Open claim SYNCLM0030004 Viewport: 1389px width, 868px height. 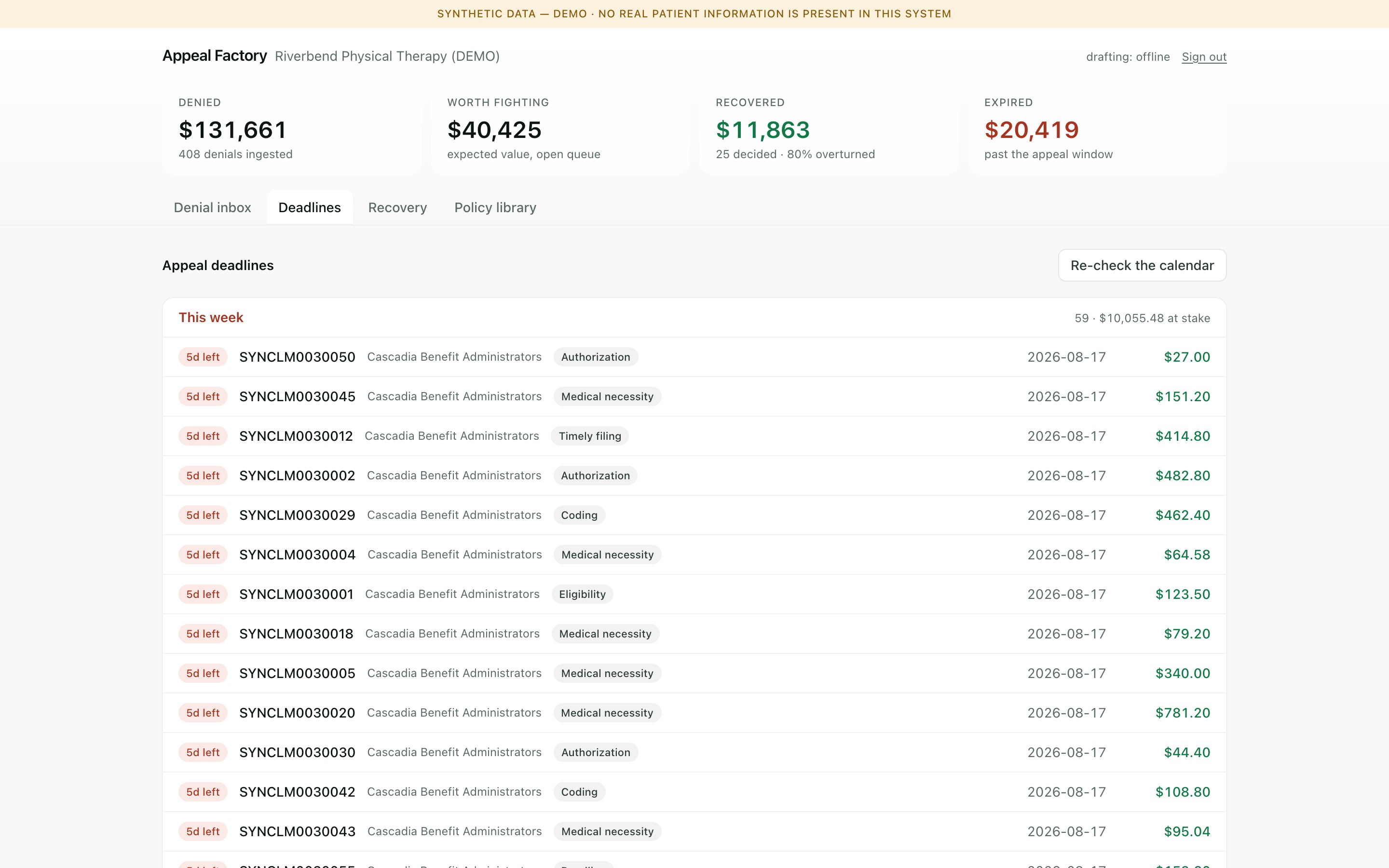pyautogui.click(x=694, y=555)
